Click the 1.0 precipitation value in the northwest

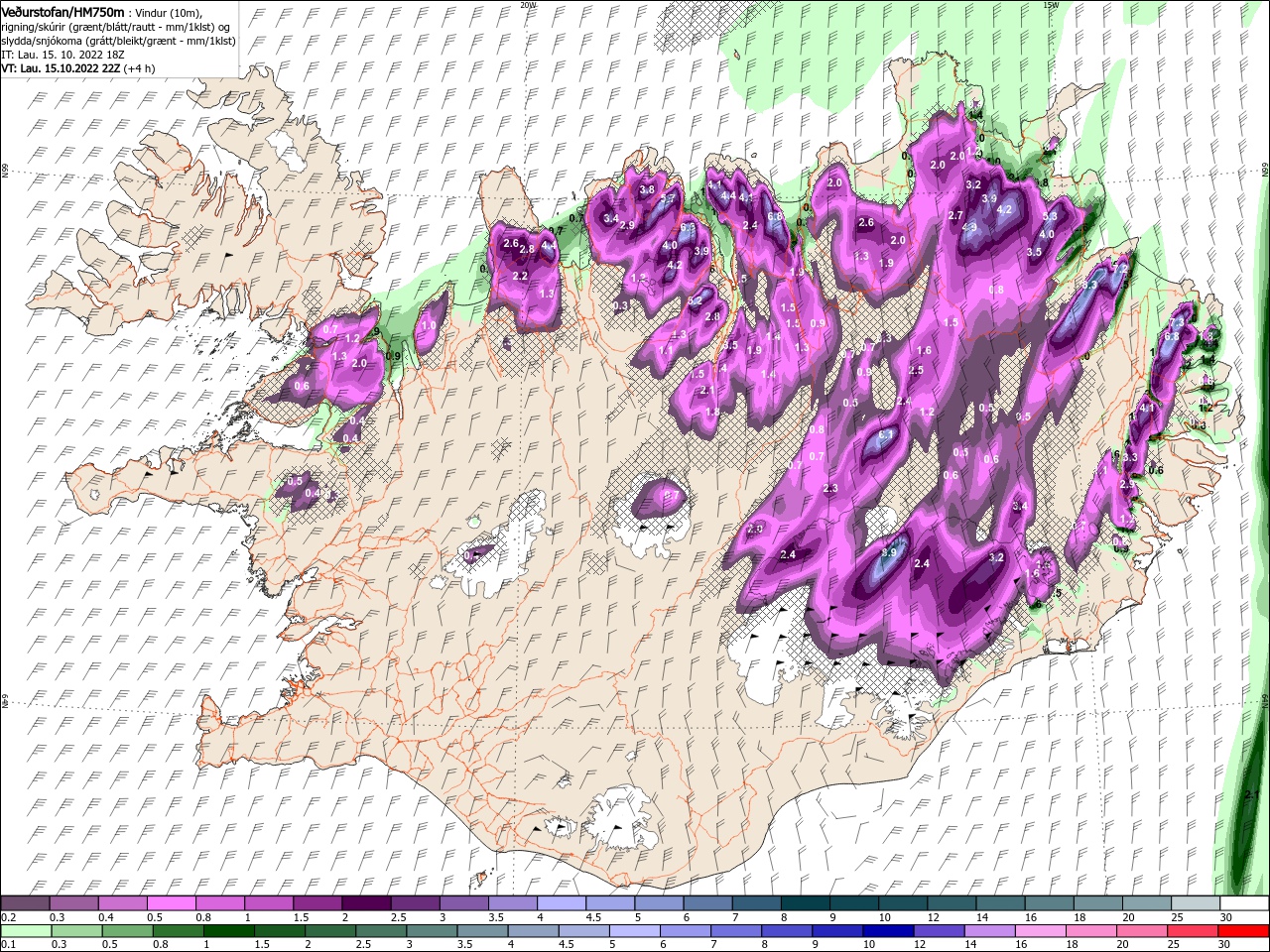tap(429, 325)
